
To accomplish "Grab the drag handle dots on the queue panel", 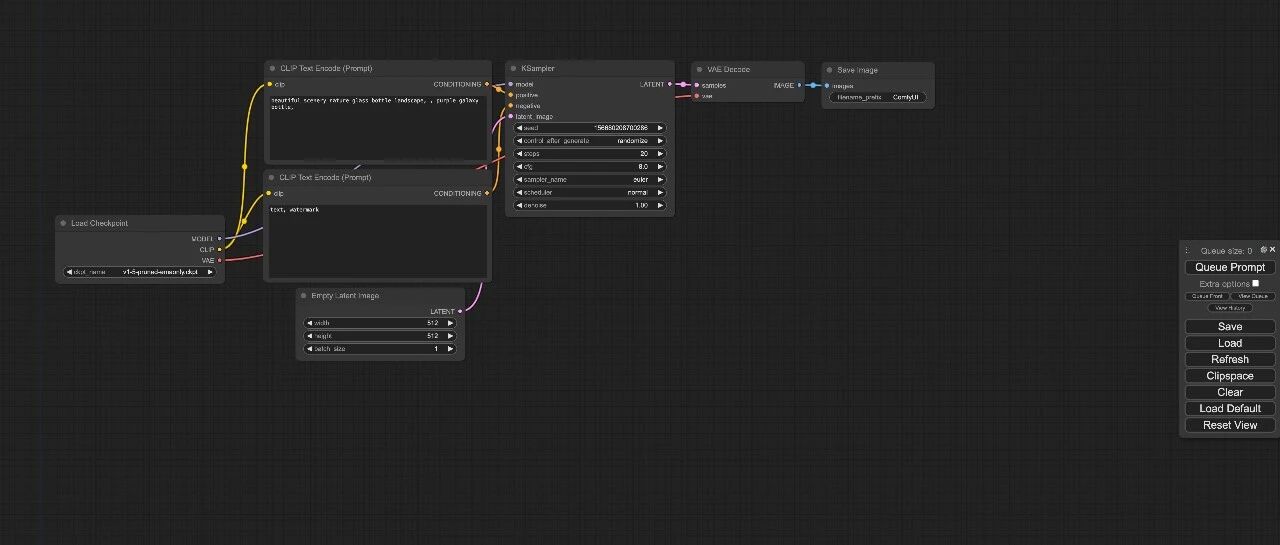I will point(1187,250).
